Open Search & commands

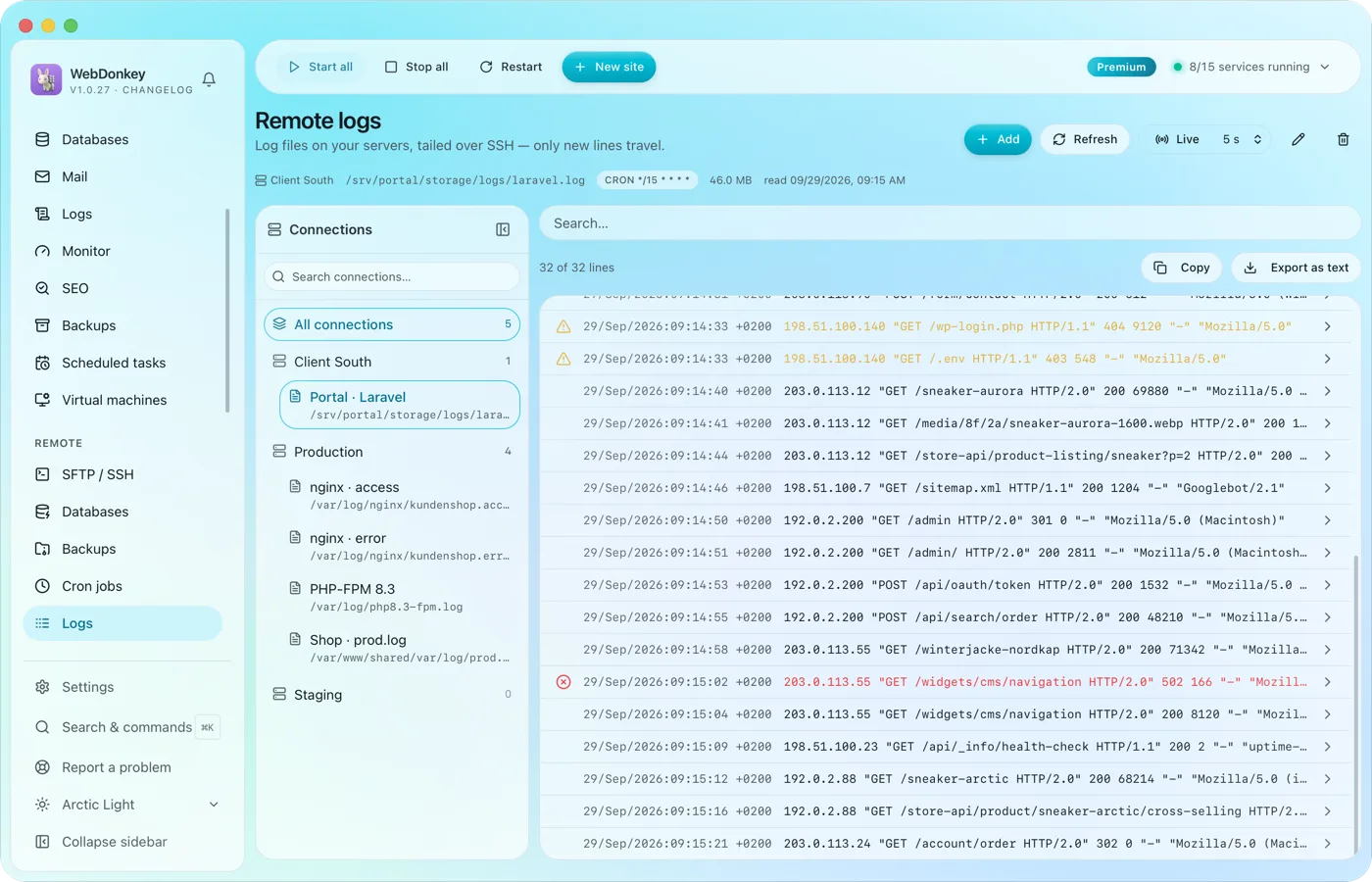pyautogui.click(x=124, y=727)
